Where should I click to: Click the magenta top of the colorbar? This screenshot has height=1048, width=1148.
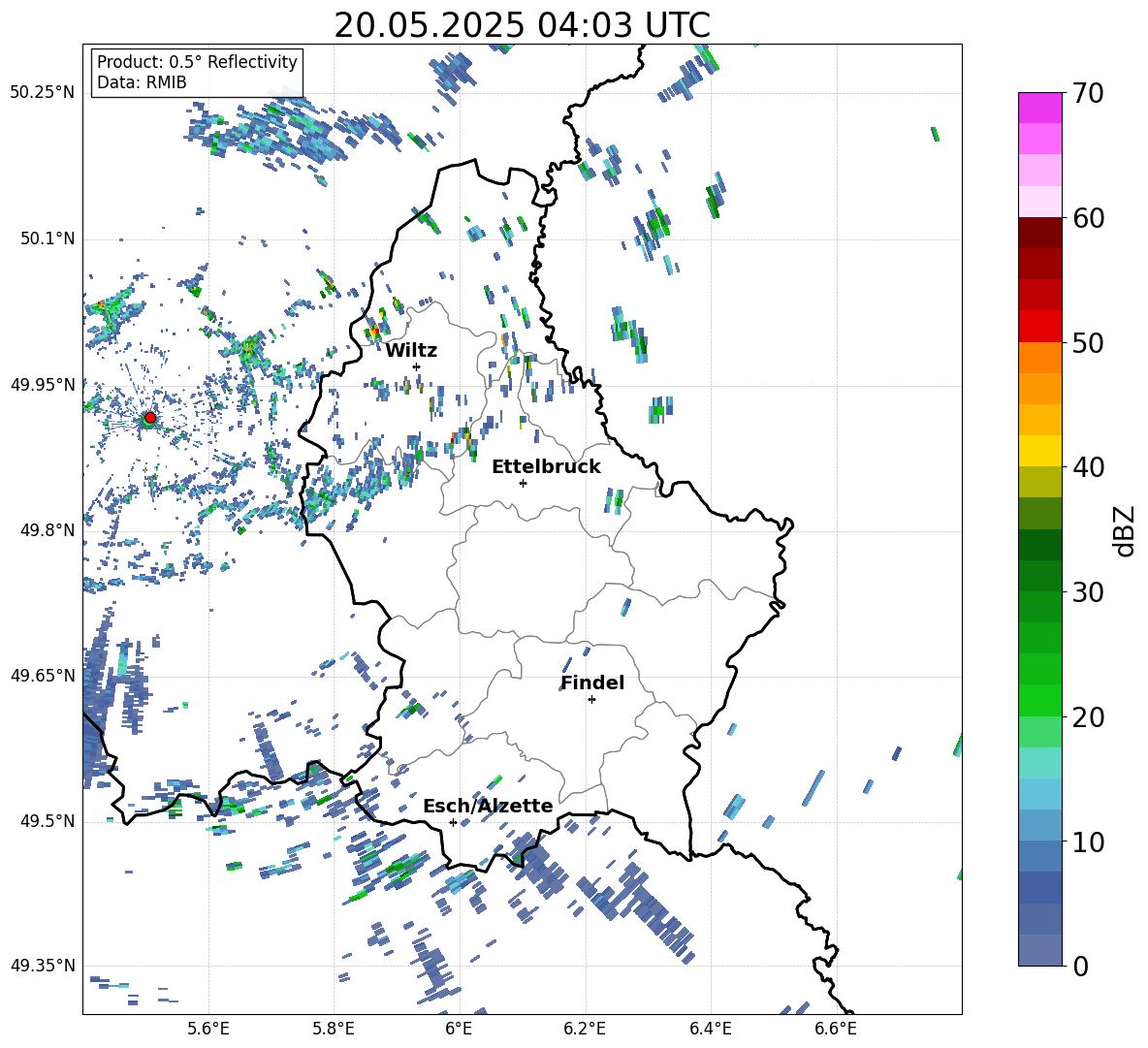[x=1039, y=108]
